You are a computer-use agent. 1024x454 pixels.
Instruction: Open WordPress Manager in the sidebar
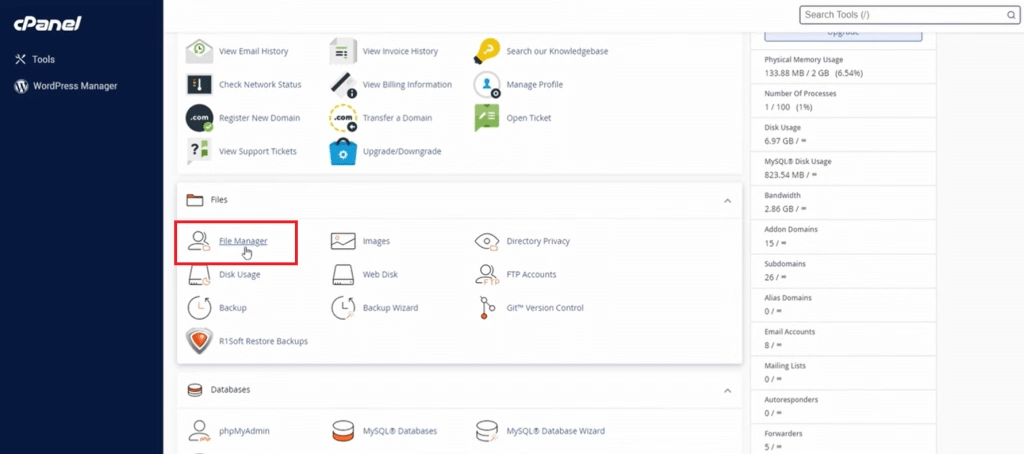tap(74, 86)
